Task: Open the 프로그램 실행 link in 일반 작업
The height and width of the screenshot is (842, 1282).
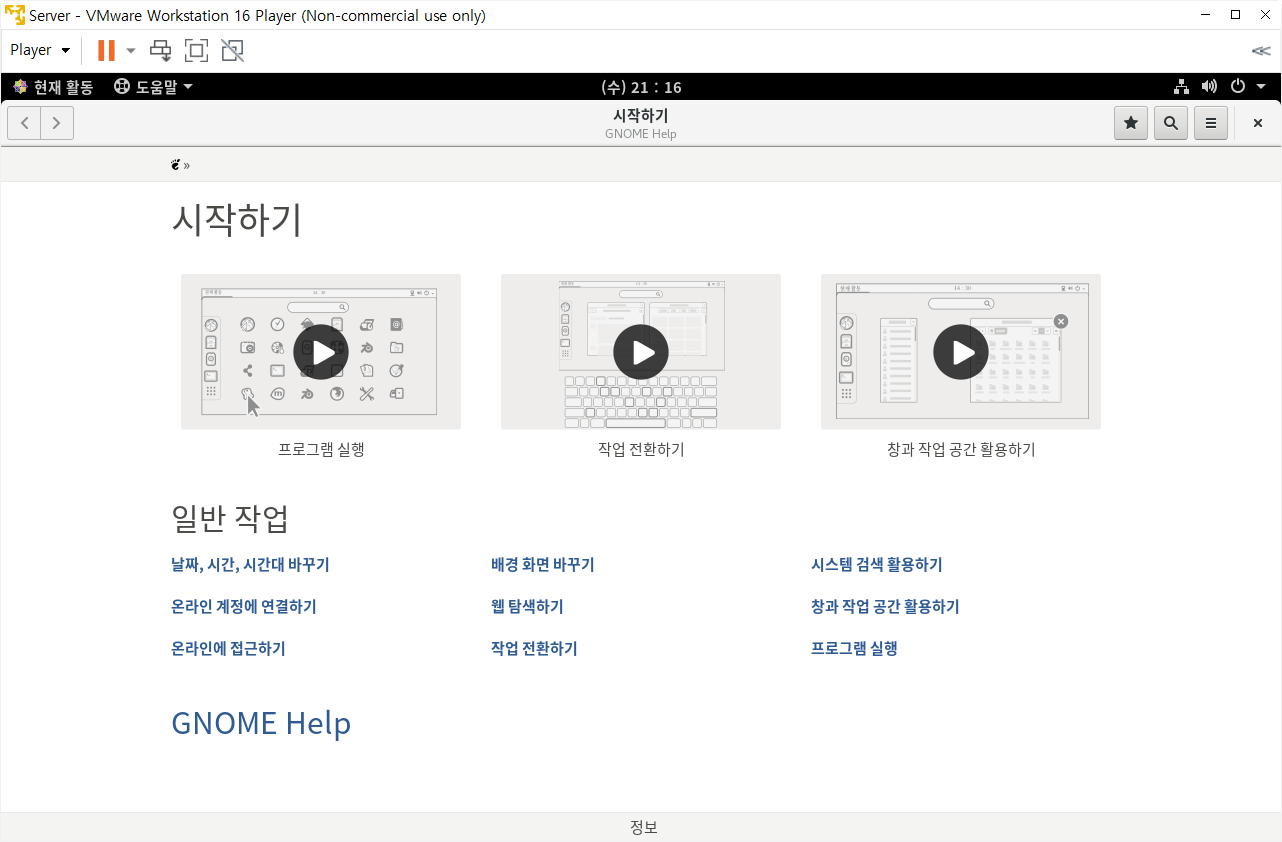Action: pos(854,649)
